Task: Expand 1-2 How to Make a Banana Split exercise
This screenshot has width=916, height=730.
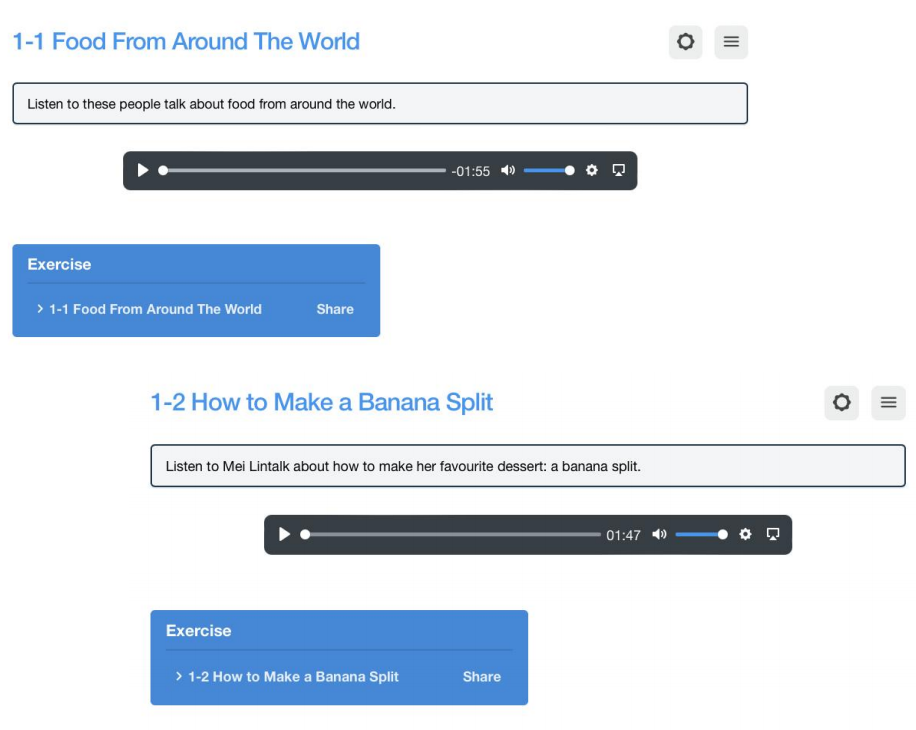Action: point(287,677)
